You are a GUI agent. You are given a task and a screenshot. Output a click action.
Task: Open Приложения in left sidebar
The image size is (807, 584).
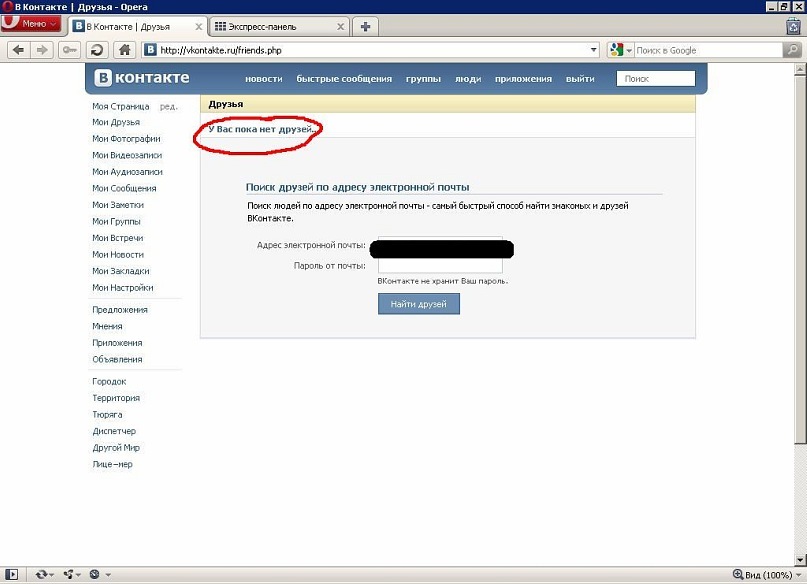coord(117,343)
